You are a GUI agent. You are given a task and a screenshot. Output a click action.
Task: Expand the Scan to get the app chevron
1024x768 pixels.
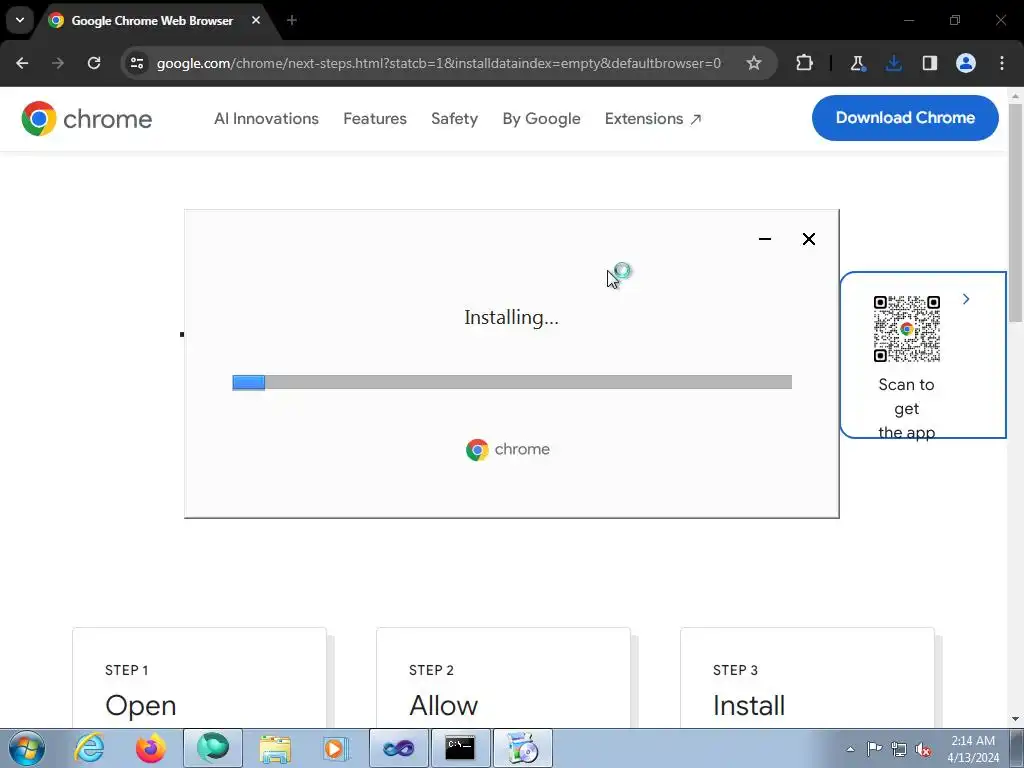(x=966, y=299)
